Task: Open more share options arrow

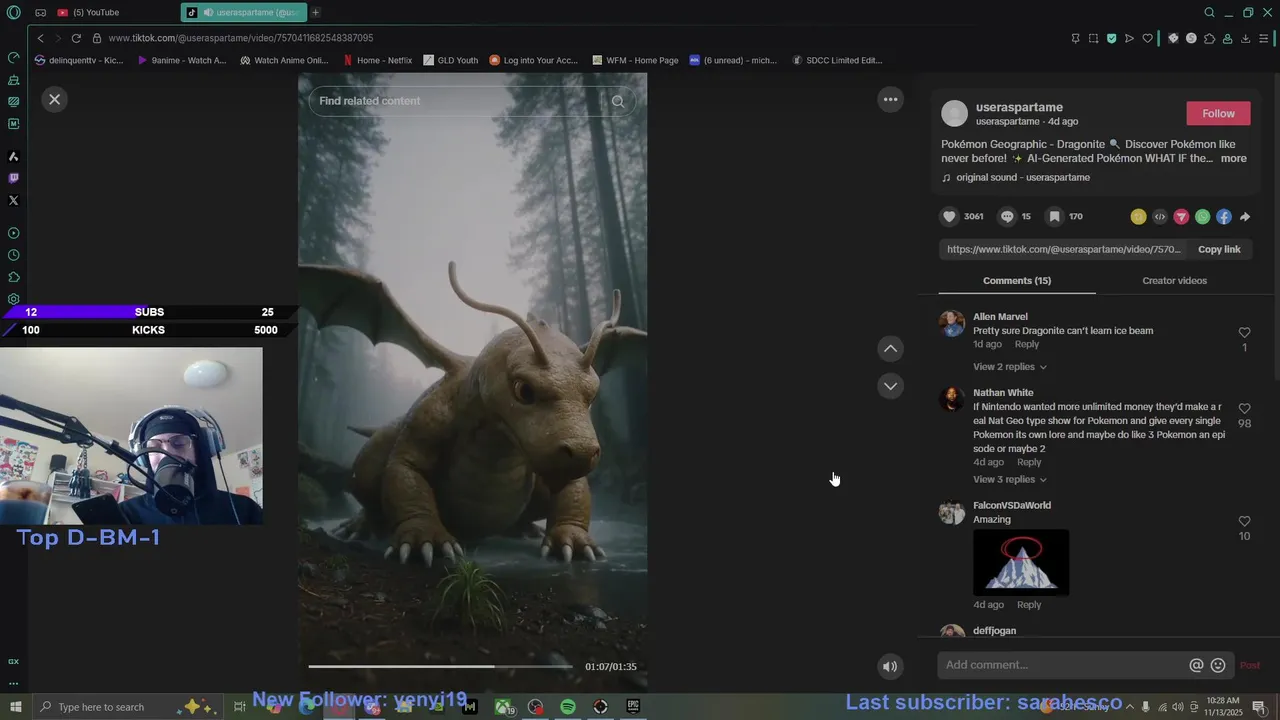Action: [1245, 217]
